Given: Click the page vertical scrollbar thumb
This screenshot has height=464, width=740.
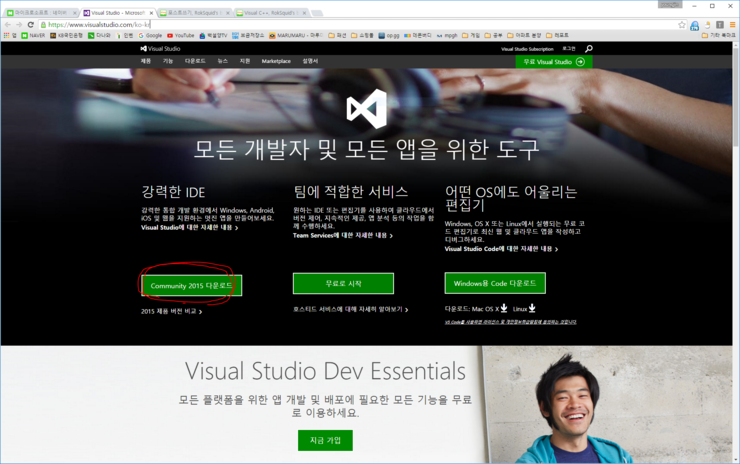Looking at the screenshot, I should point(736,97).
